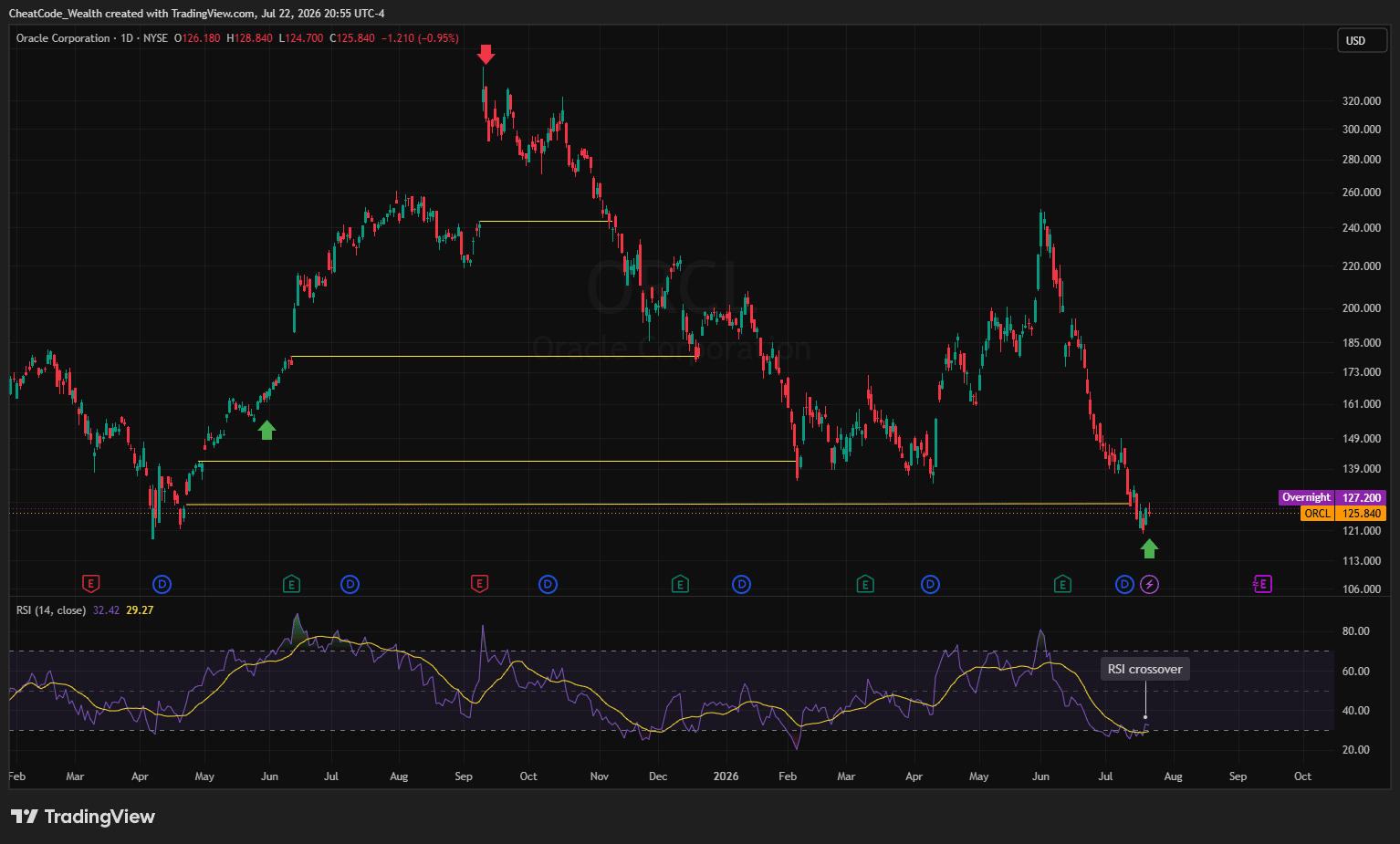Click the RSI (14, close) indicator legend
Image resolution: width=1400 pixels, height=844 pixels.
[x=51, y=610]
